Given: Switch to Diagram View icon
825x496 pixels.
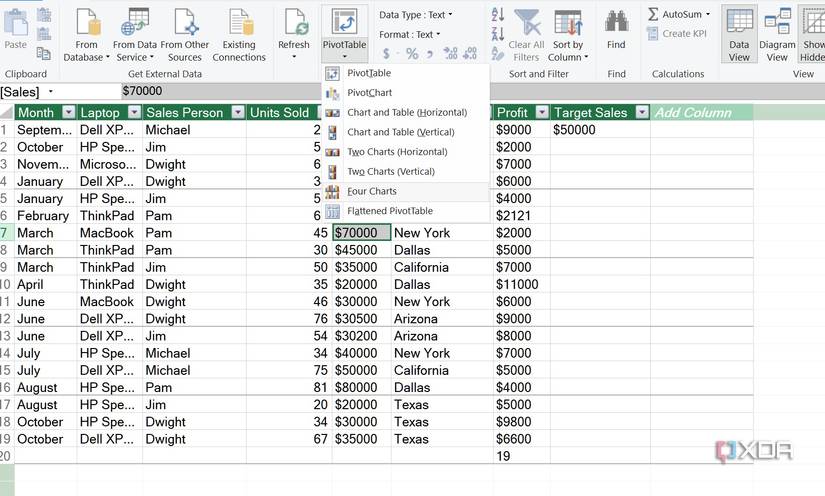Looking at the screenshot, I should pyautogui.click(x=778, y=22).
